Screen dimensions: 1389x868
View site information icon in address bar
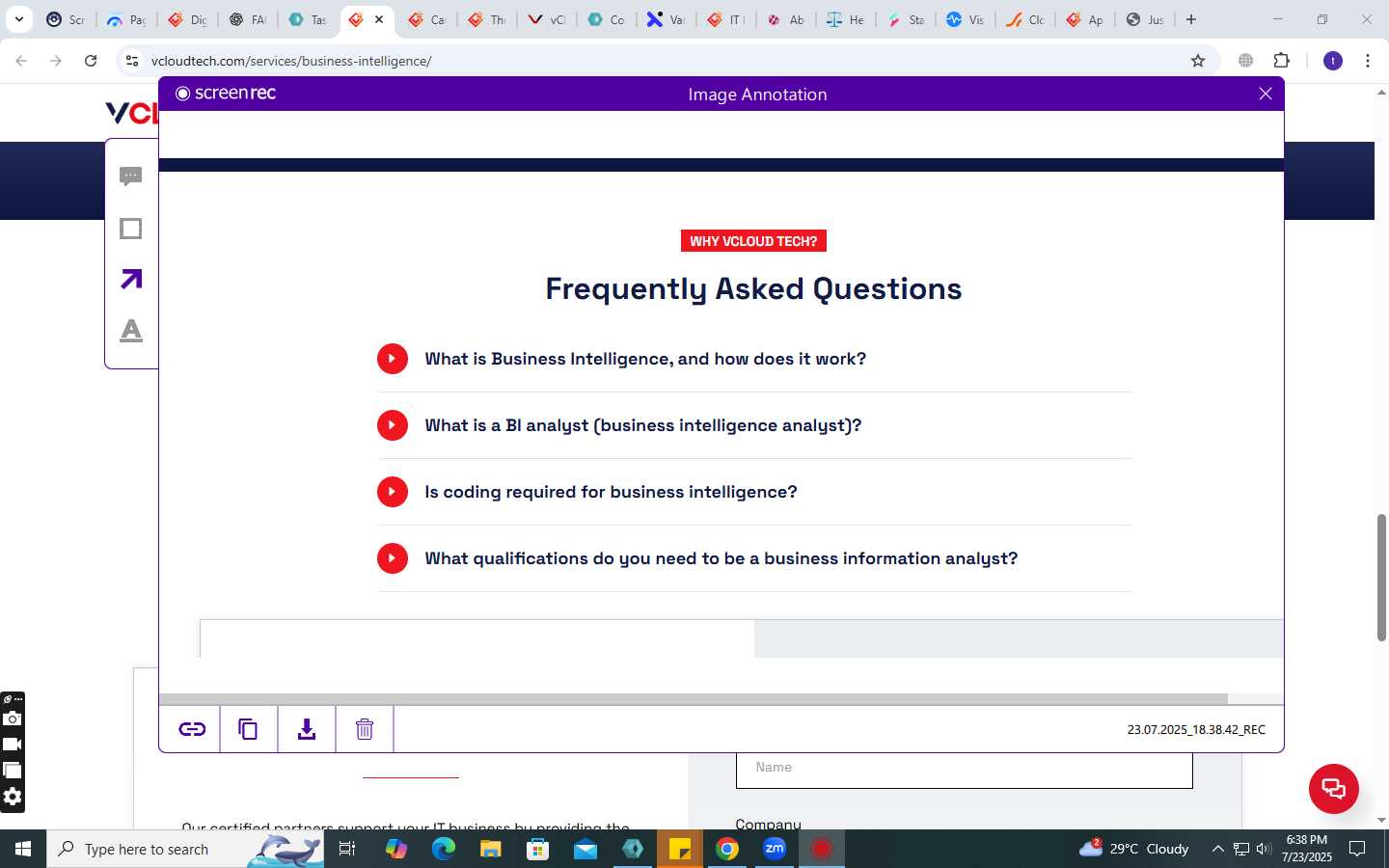pos(132,61)
